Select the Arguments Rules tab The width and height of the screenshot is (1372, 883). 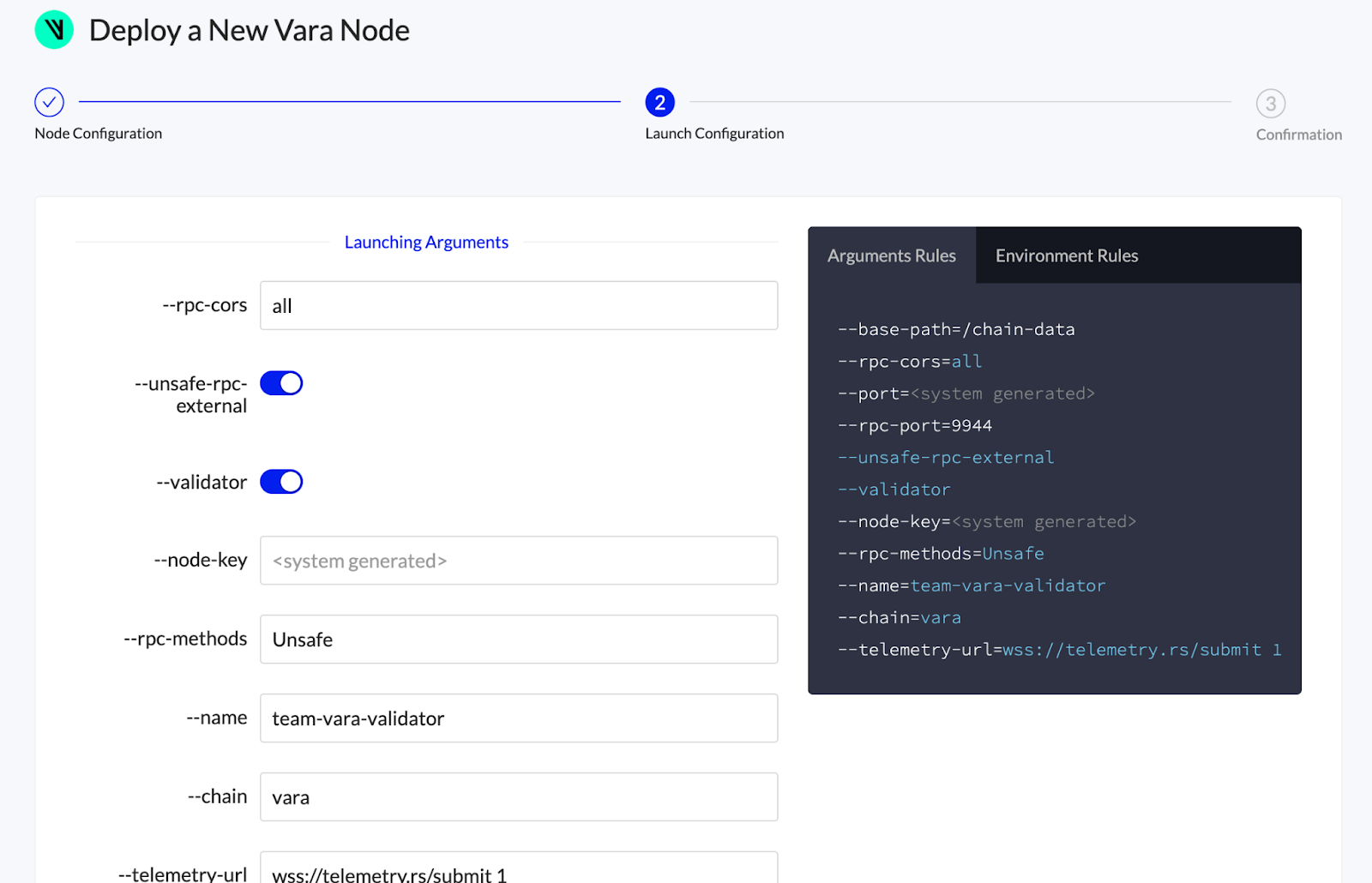(x=891, y=255)
